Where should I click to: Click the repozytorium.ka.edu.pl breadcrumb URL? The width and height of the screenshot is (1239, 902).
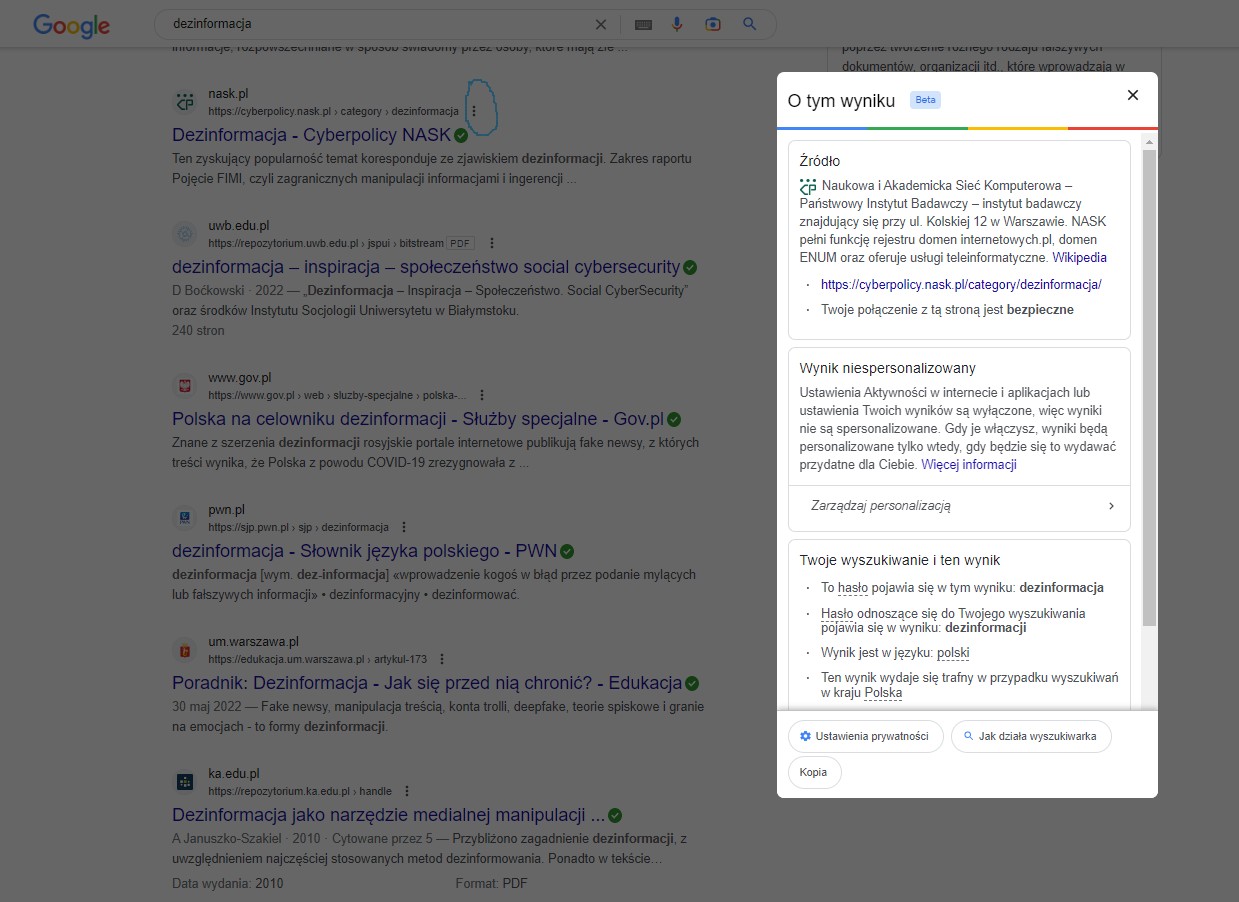pos(300,791)
